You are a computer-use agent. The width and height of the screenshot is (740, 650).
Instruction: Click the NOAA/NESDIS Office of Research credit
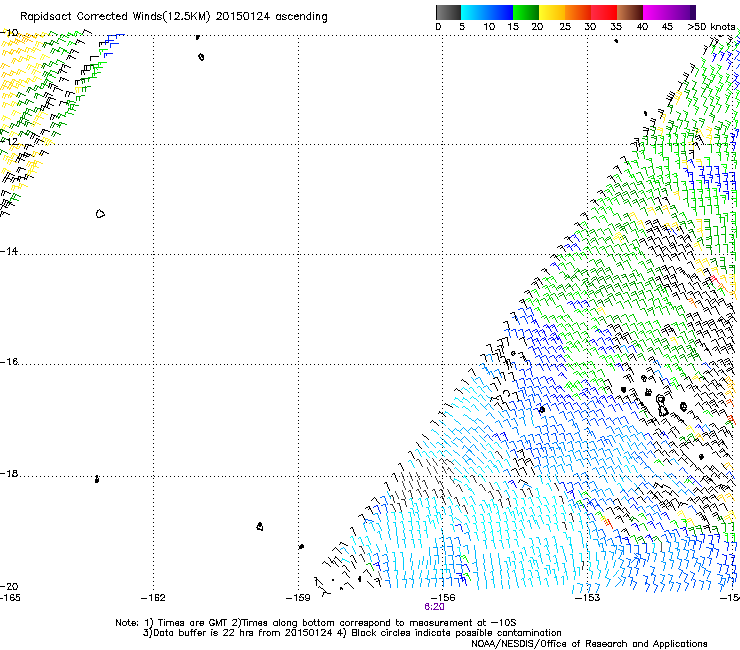point(589,644)
